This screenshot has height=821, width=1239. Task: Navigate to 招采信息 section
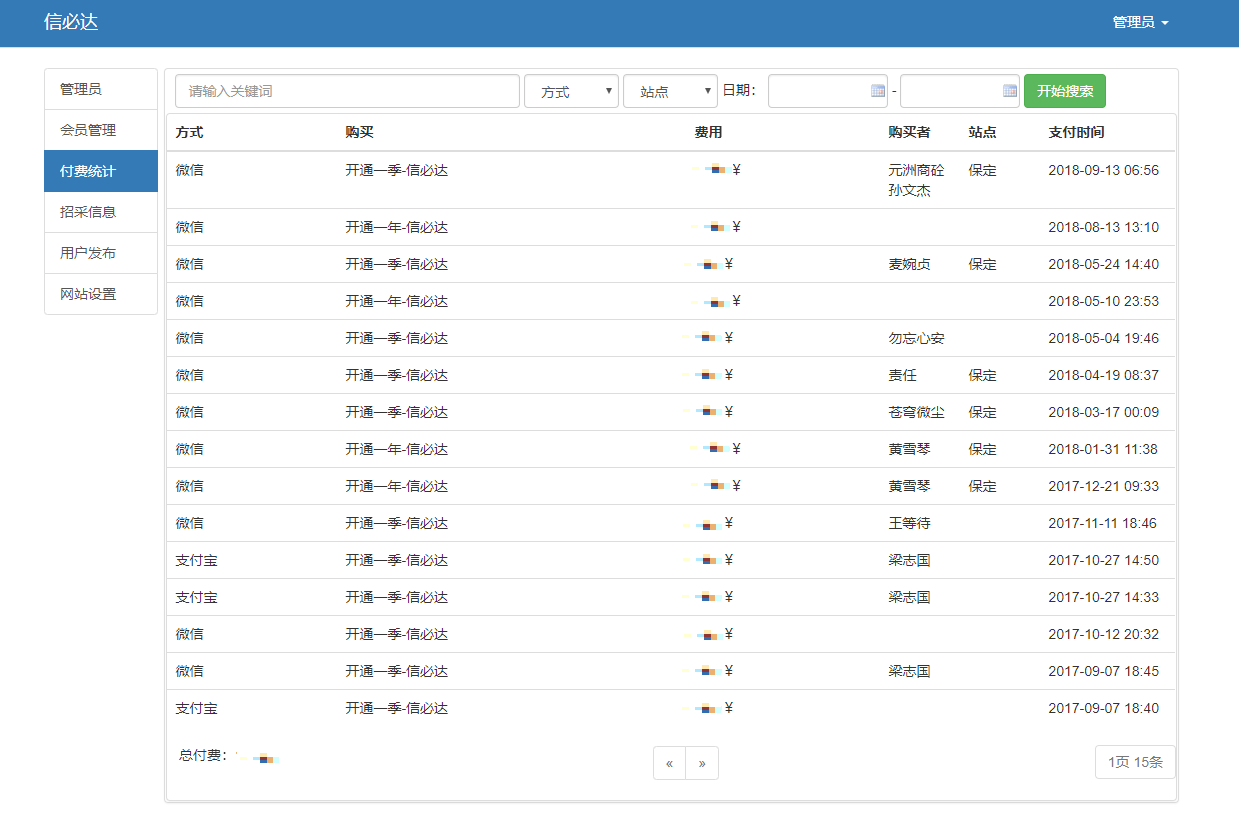click(101, 212)
